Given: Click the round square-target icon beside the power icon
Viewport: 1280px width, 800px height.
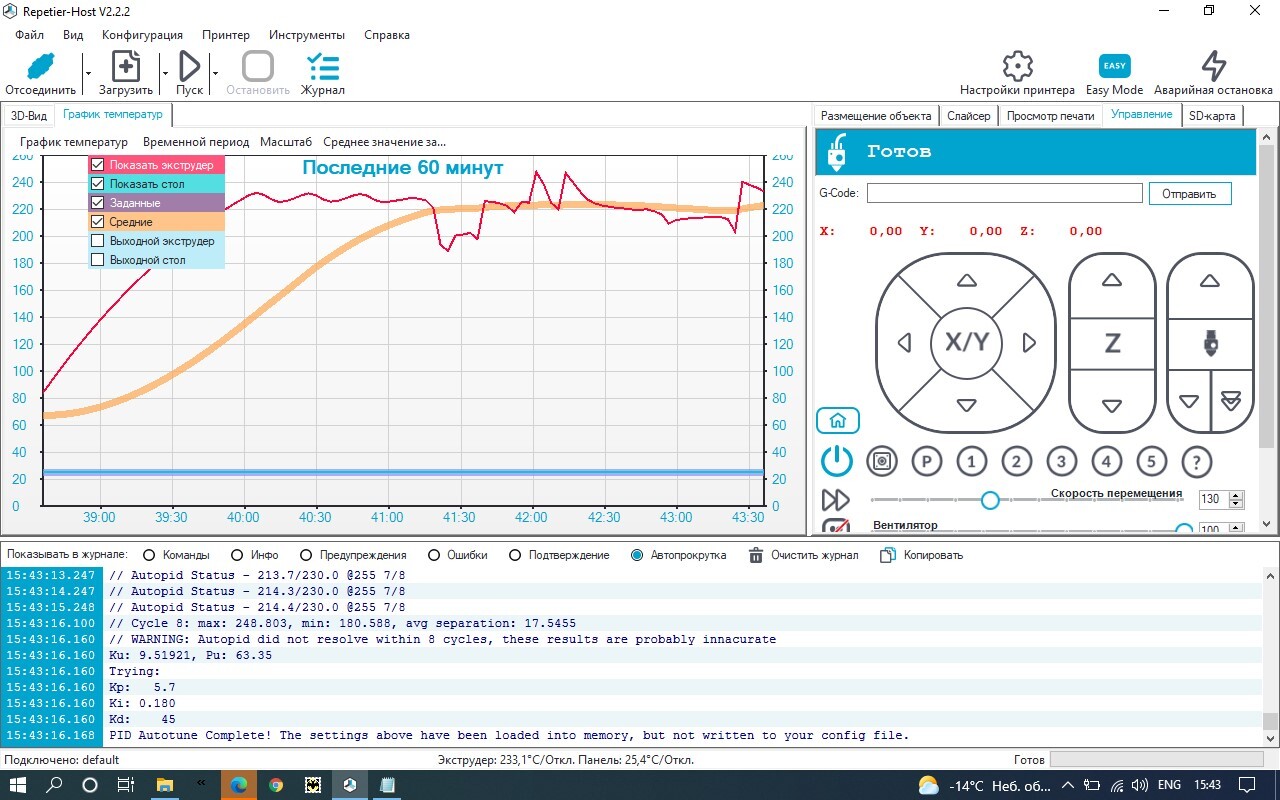Looking at the screenshot, I should pyautogui.click(x=881, y=461).
